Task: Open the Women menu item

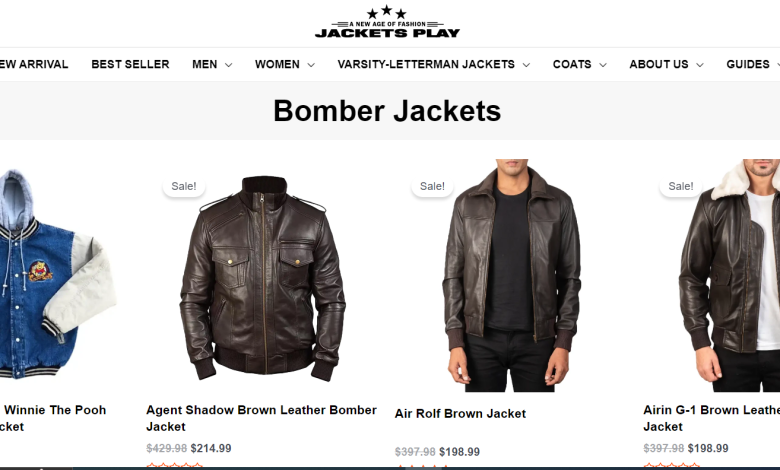Action: click(277, 65)
